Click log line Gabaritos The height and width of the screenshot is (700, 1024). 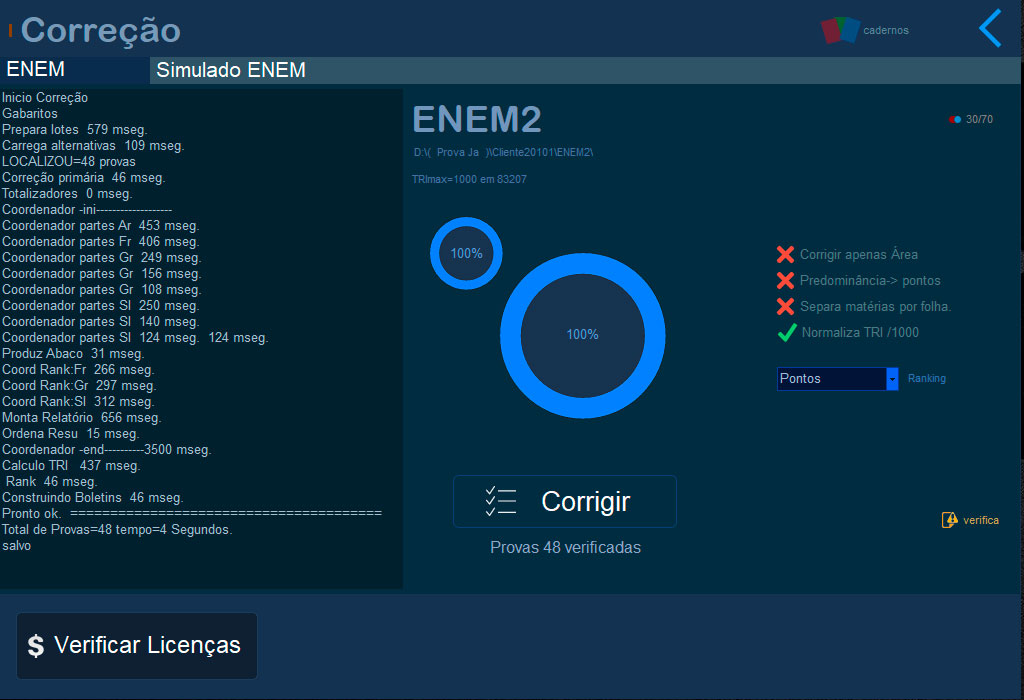tap(29, 113)
